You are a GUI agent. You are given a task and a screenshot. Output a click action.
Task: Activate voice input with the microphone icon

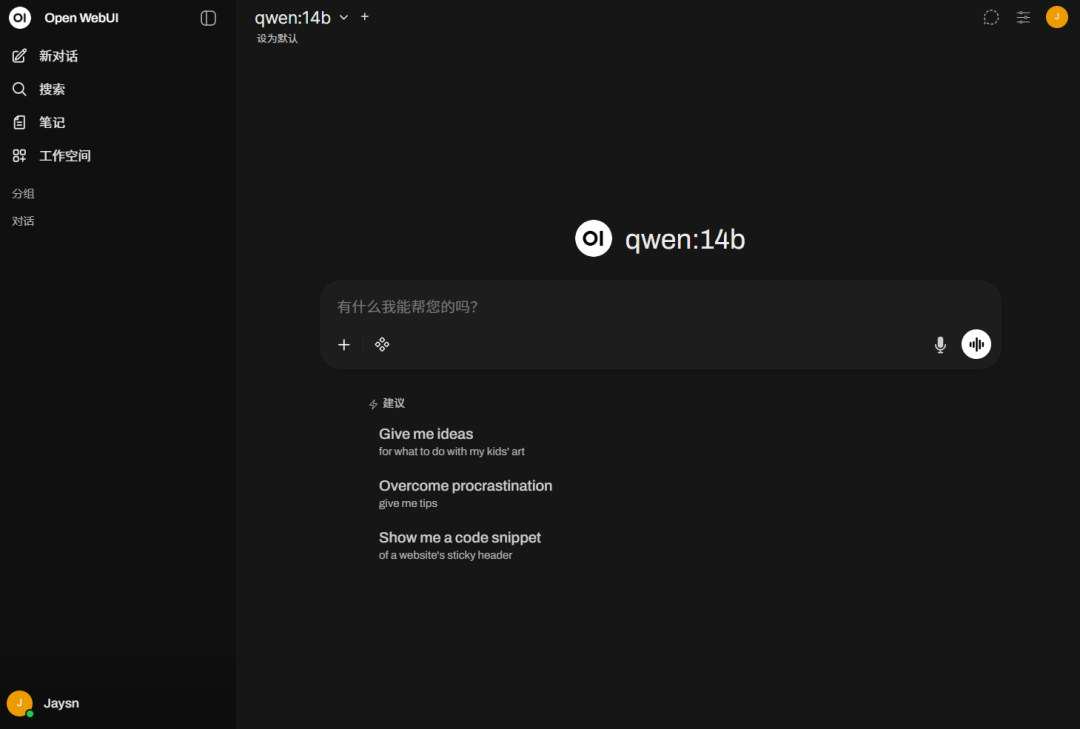(x=940, y=344)
